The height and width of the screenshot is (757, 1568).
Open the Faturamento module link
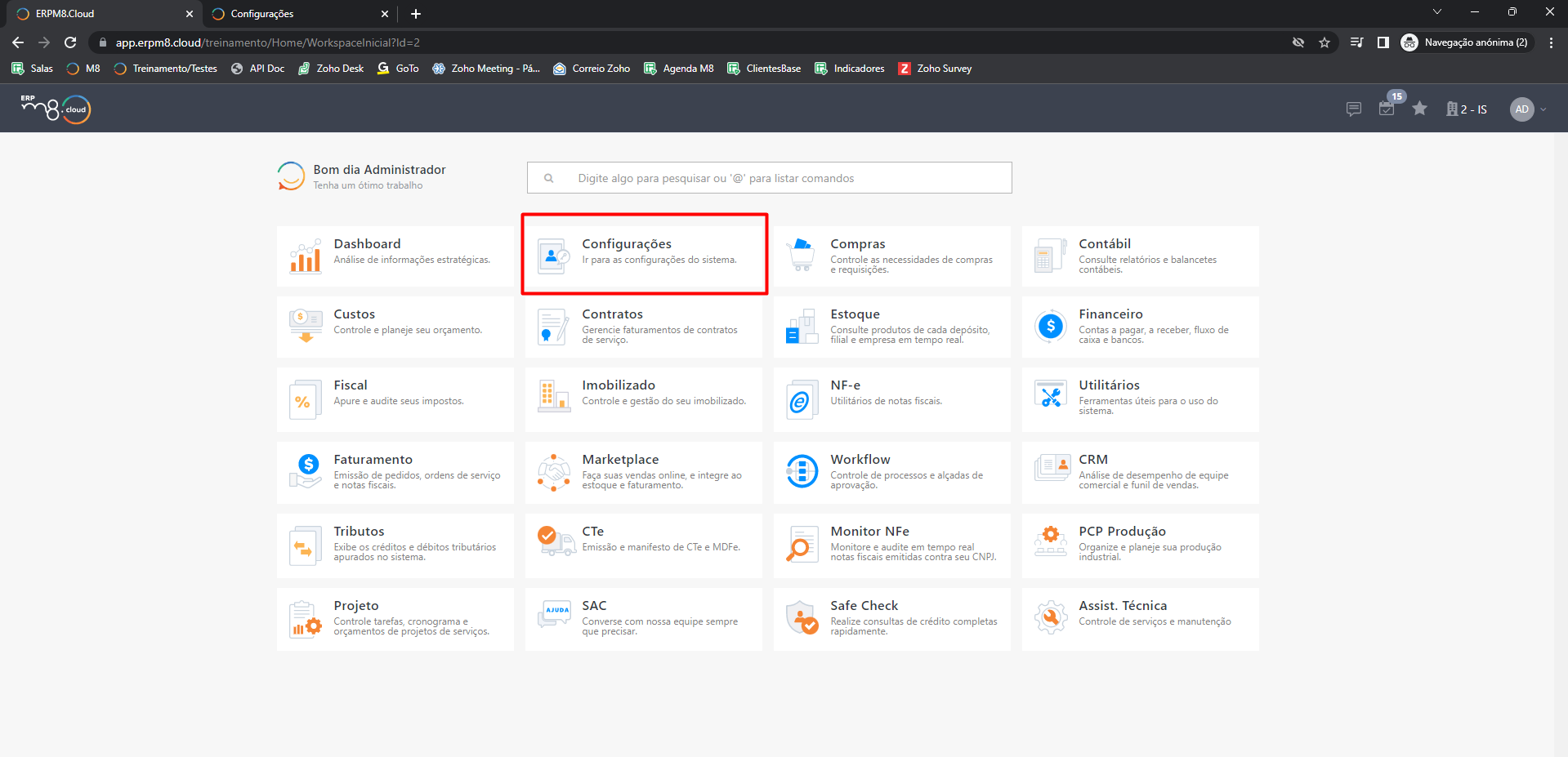point(373,460)
